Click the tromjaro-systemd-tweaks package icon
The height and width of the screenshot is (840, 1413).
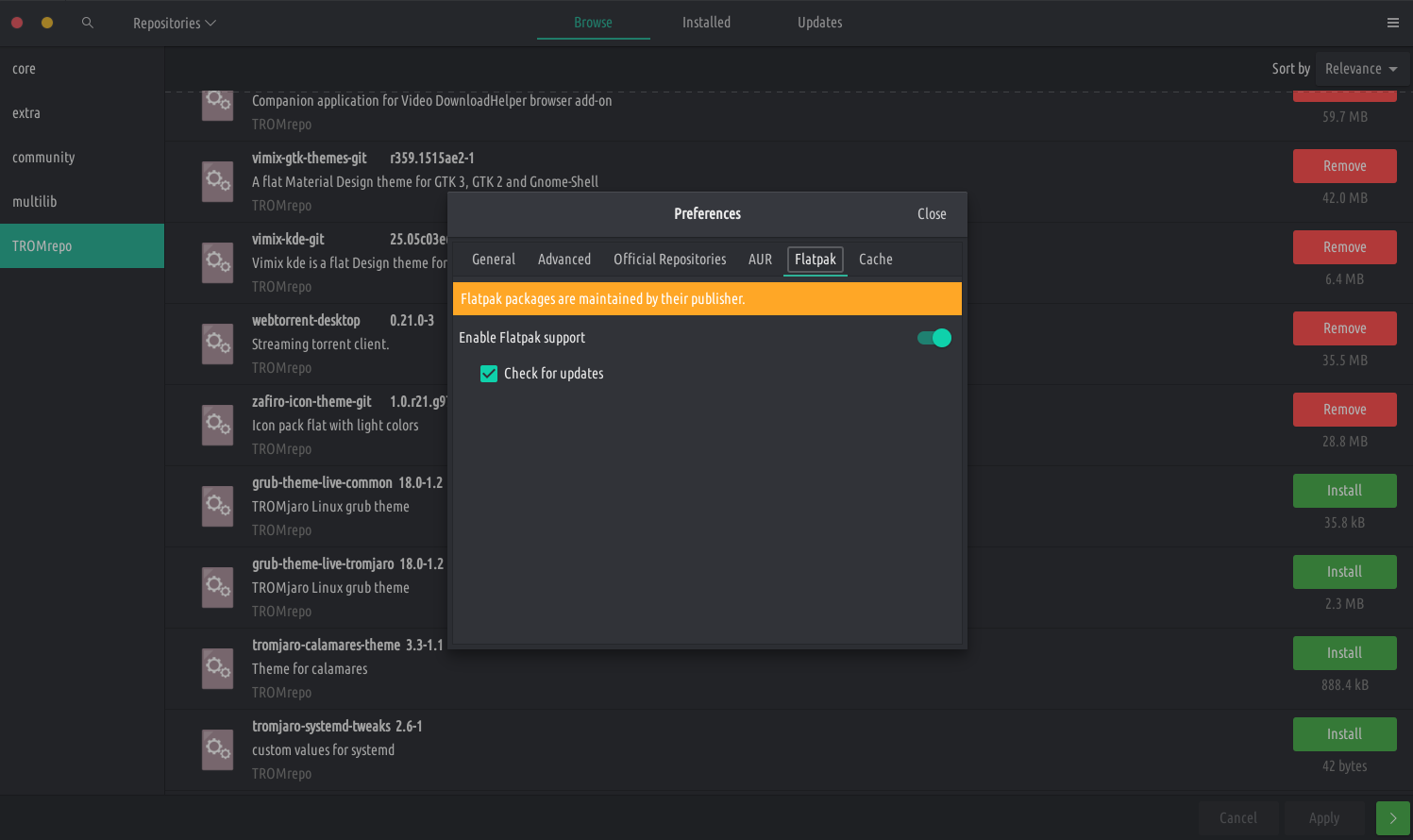coord(218,749)
